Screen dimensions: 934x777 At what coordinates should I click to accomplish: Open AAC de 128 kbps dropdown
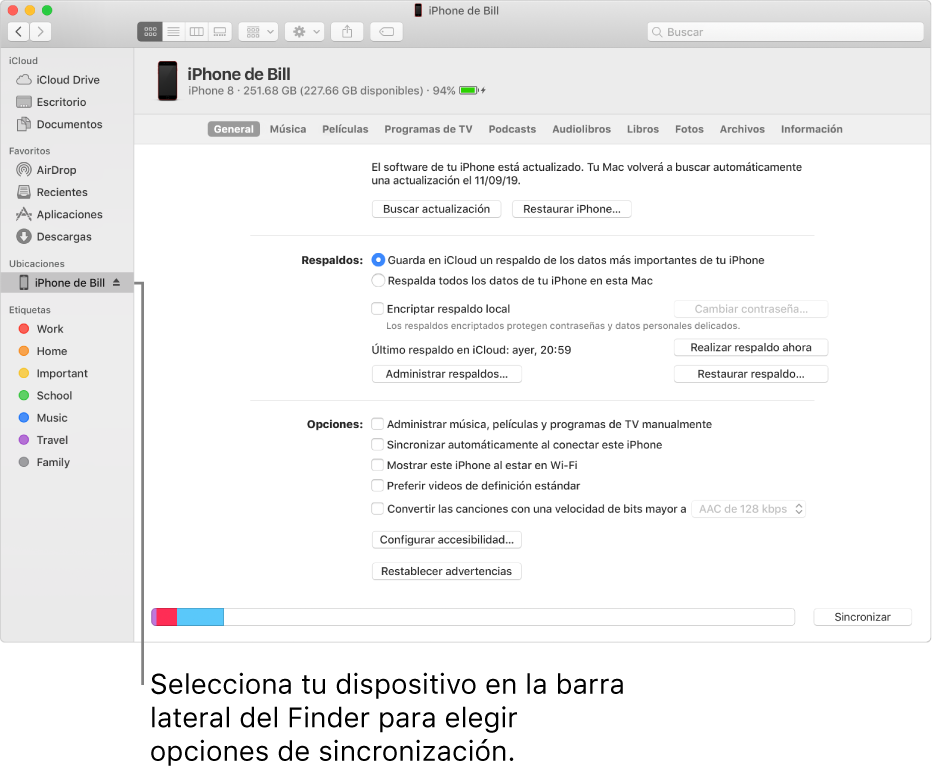(x=749, y=509)
